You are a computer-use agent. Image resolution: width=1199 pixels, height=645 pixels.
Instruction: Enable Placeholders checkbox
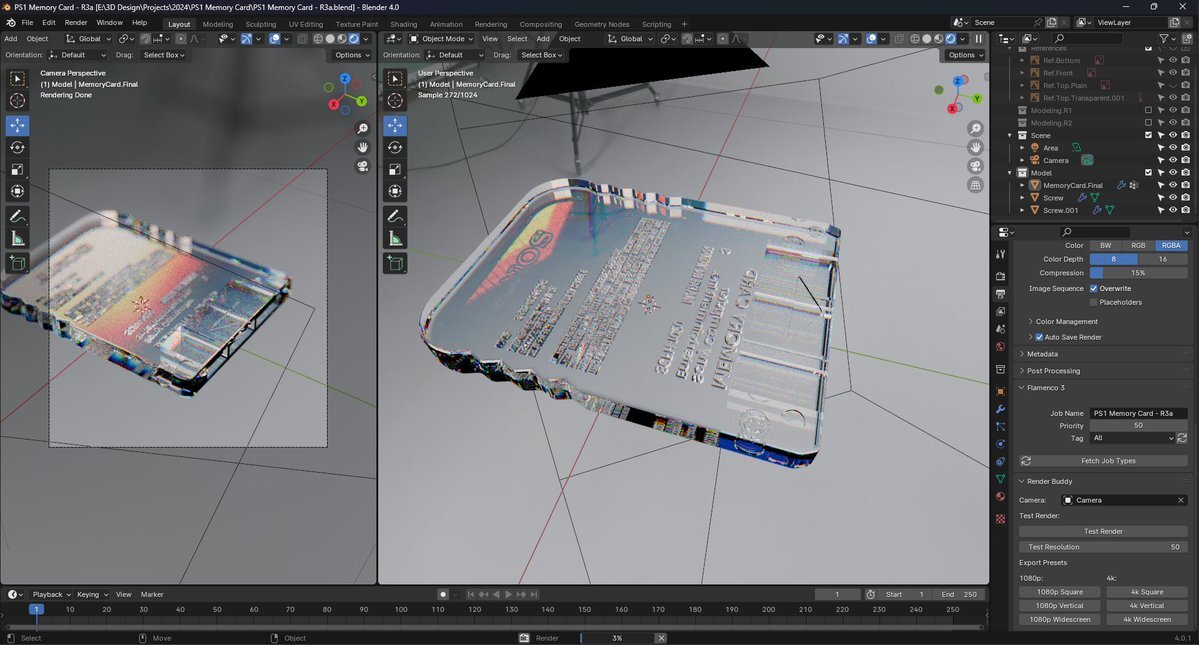pyautogui.click(x=1093, y=303)
